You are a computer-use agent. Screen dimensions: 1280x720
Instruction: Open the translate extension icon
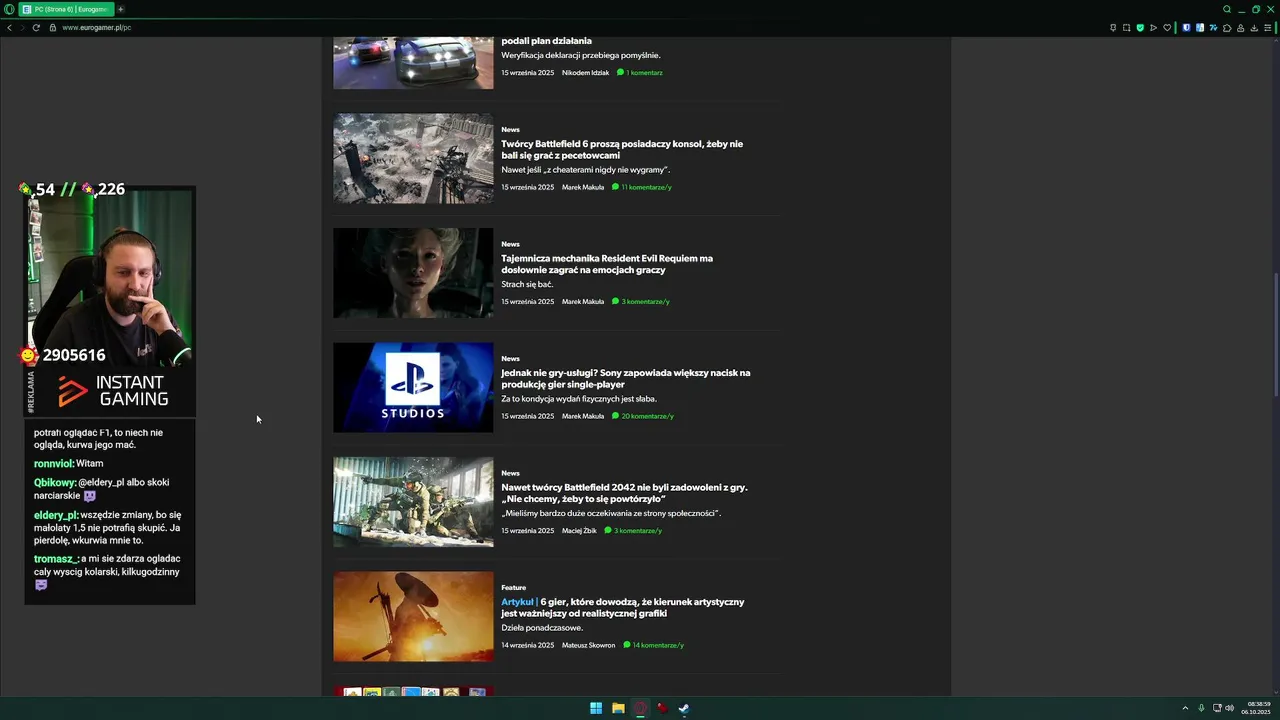(x=1200, y=27)
